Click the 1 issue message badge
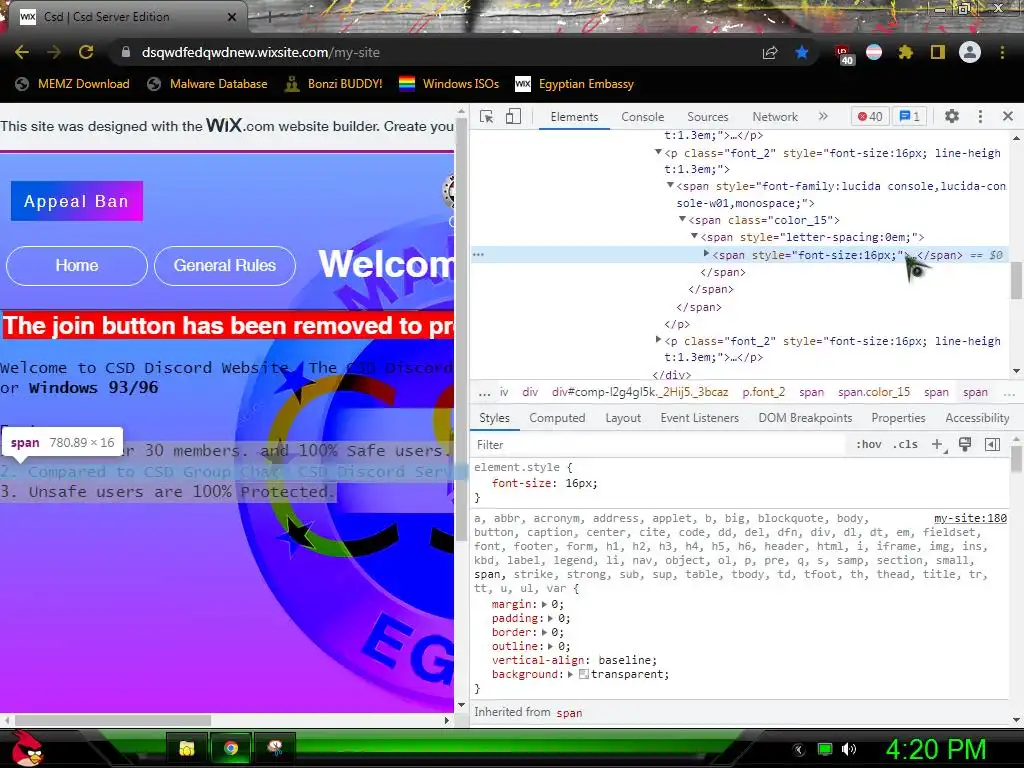Viewport: 1024px width, 768px height. [910, 117]
